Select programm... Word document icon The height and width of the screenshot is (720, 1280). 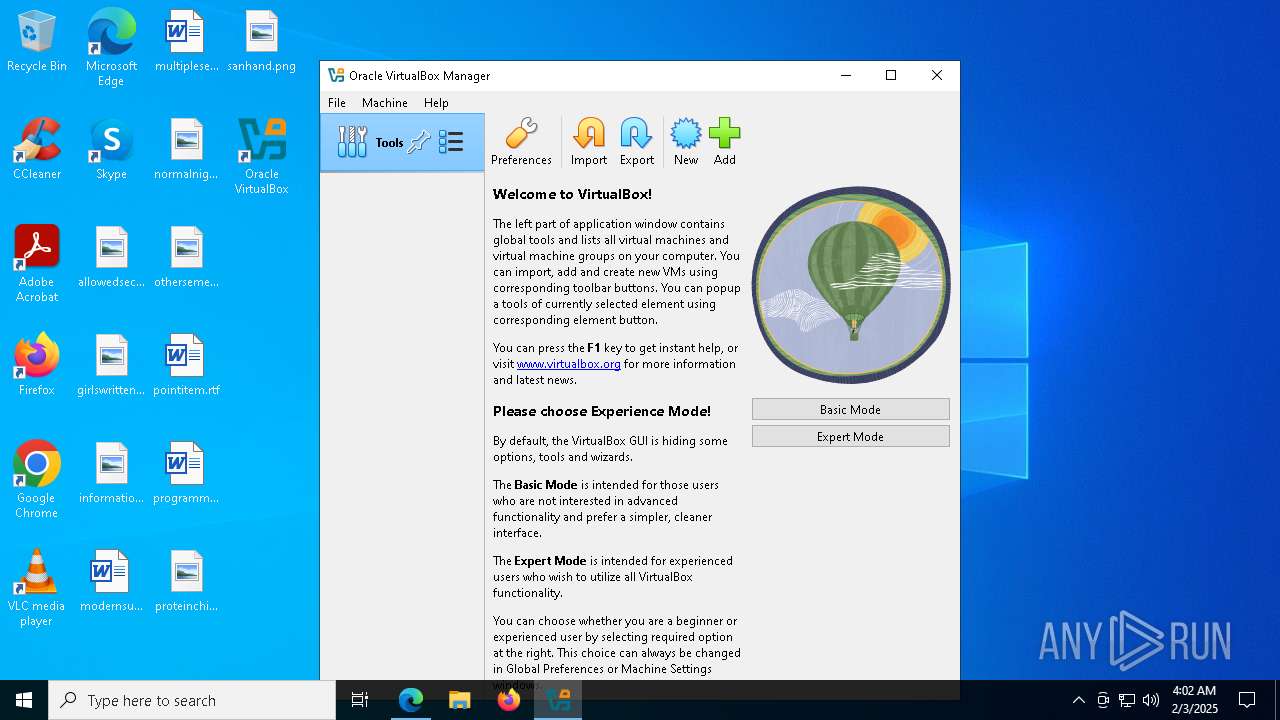point(186,474)
